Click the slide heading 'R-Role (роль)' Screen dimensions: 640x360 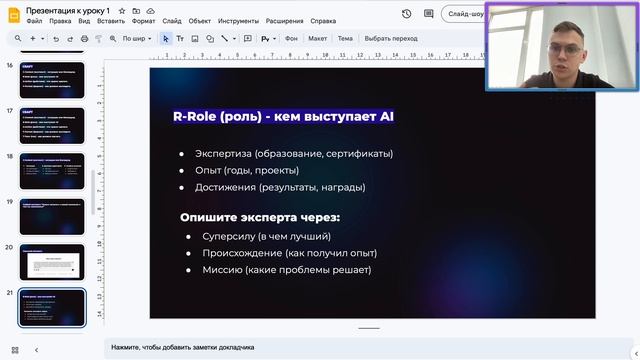(x=218, y=117)
